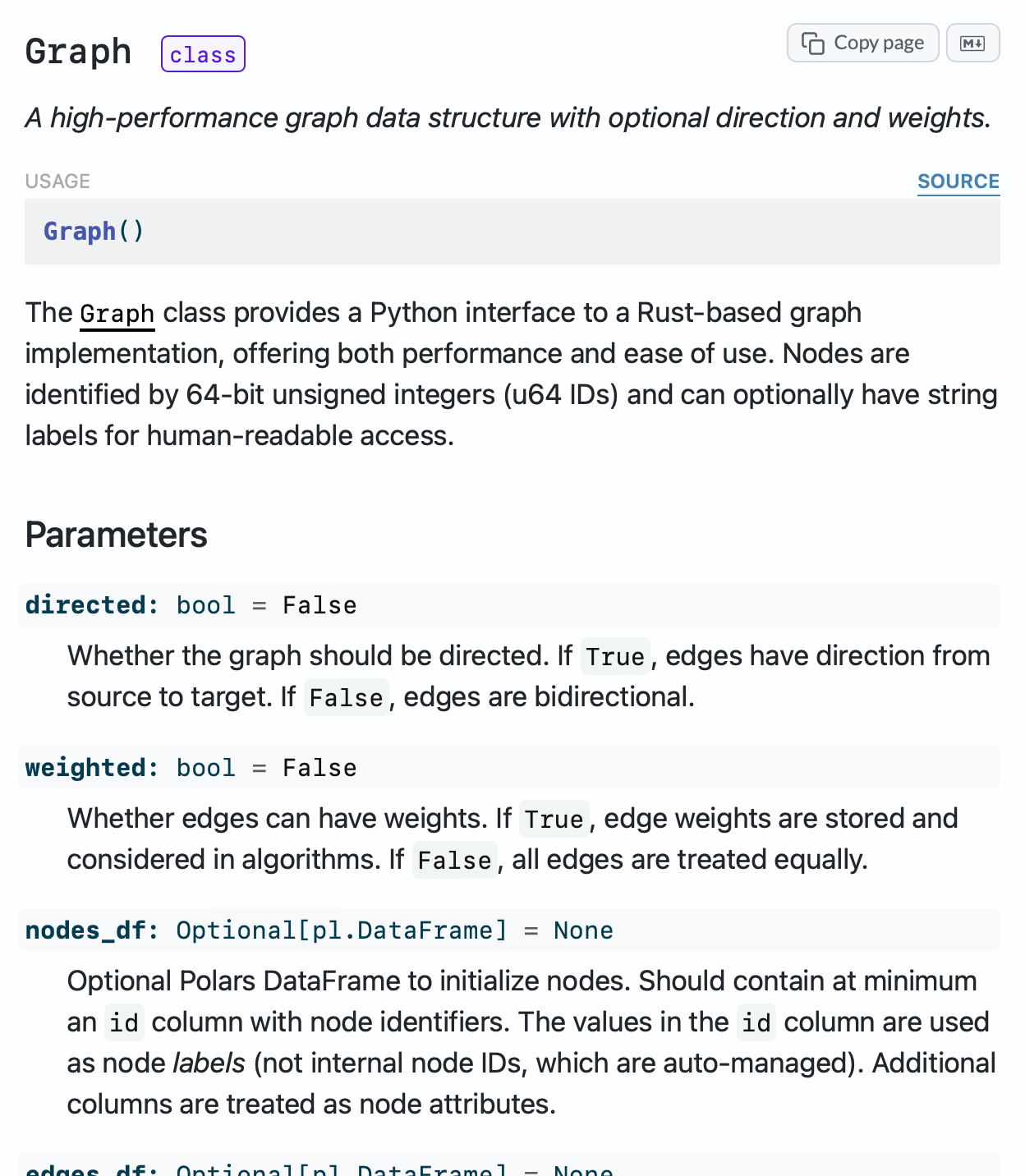This screenshot has width=1025, height=1176.
Task: Click True code in directed description
Action: pyautogui.click(x=614, y=657)
